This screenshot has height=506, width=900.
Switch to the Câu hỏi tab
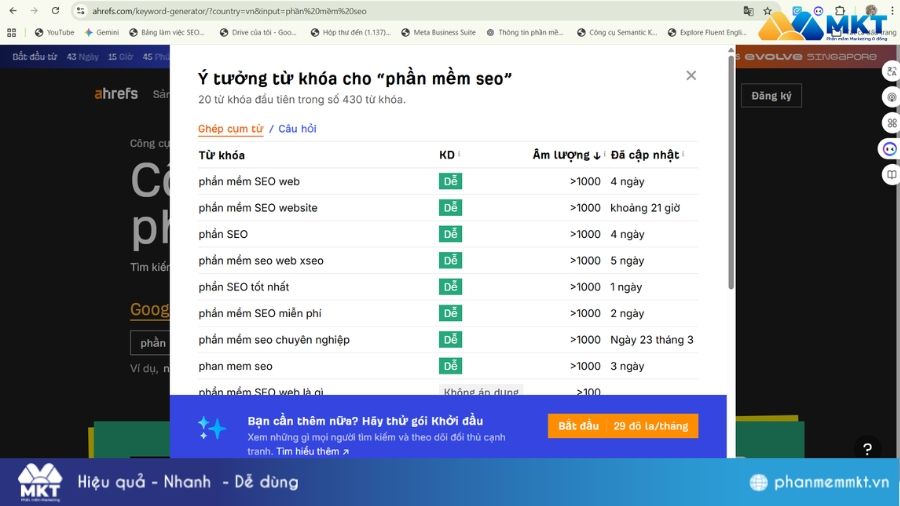[x=297, y=129]
